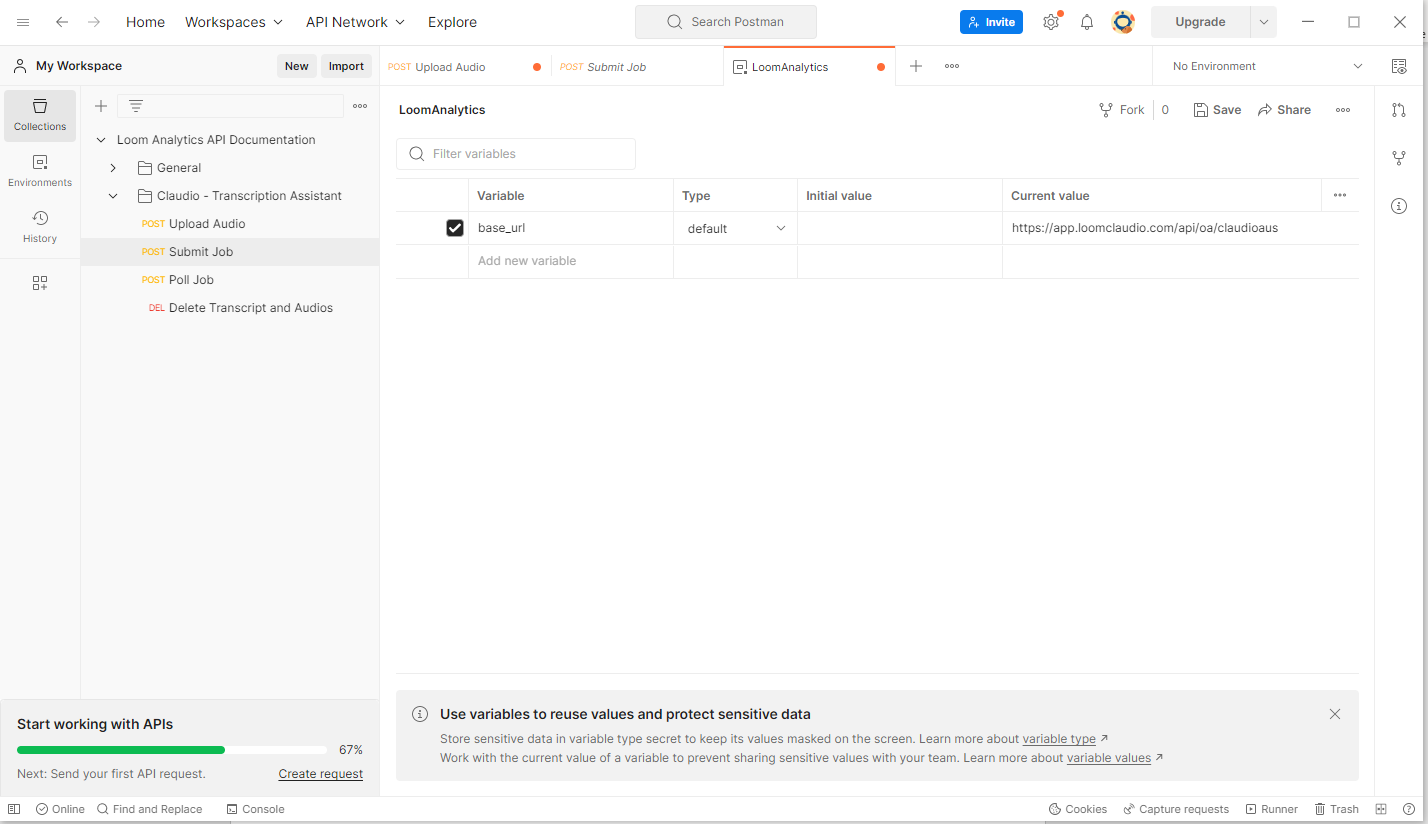Screen dimensions: 1428x824
Task: Click the onboarding progress bar
Action: (171, 750)
